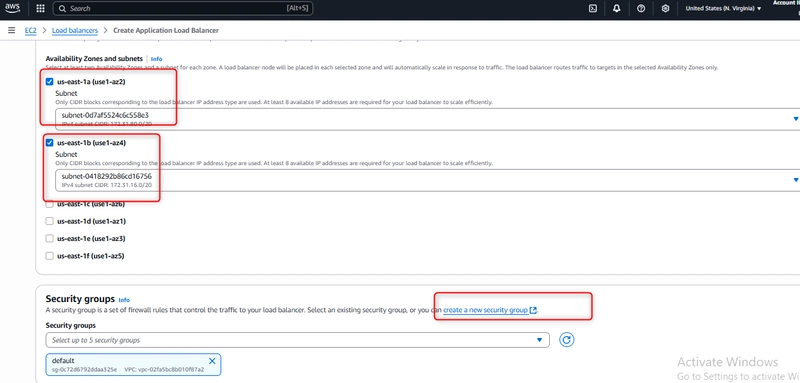Select the Create Application Load Balancer breadcrumb text

click(166, 31)
